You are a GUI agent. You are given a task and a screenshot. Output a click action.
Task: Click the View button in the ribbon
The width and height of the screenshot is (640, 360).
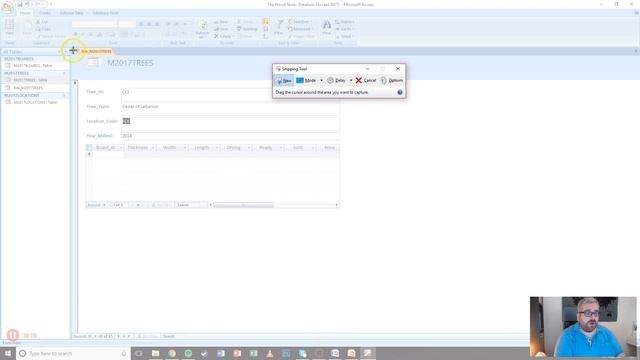click(9, 28)
